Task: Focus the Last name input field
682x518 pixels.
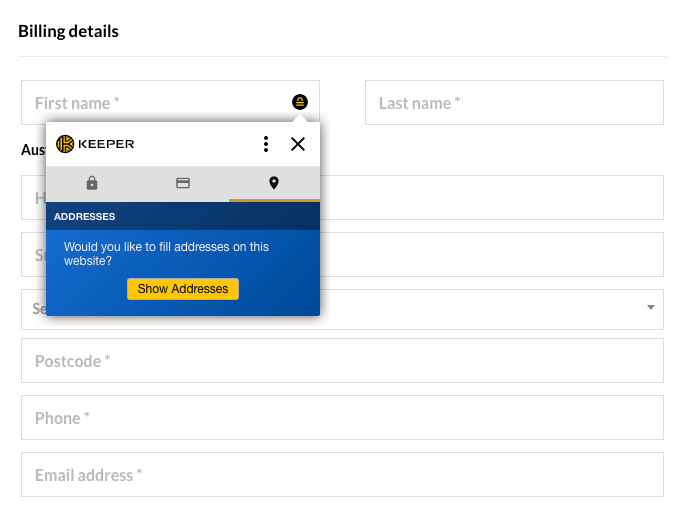Action: tap(515, 103)
